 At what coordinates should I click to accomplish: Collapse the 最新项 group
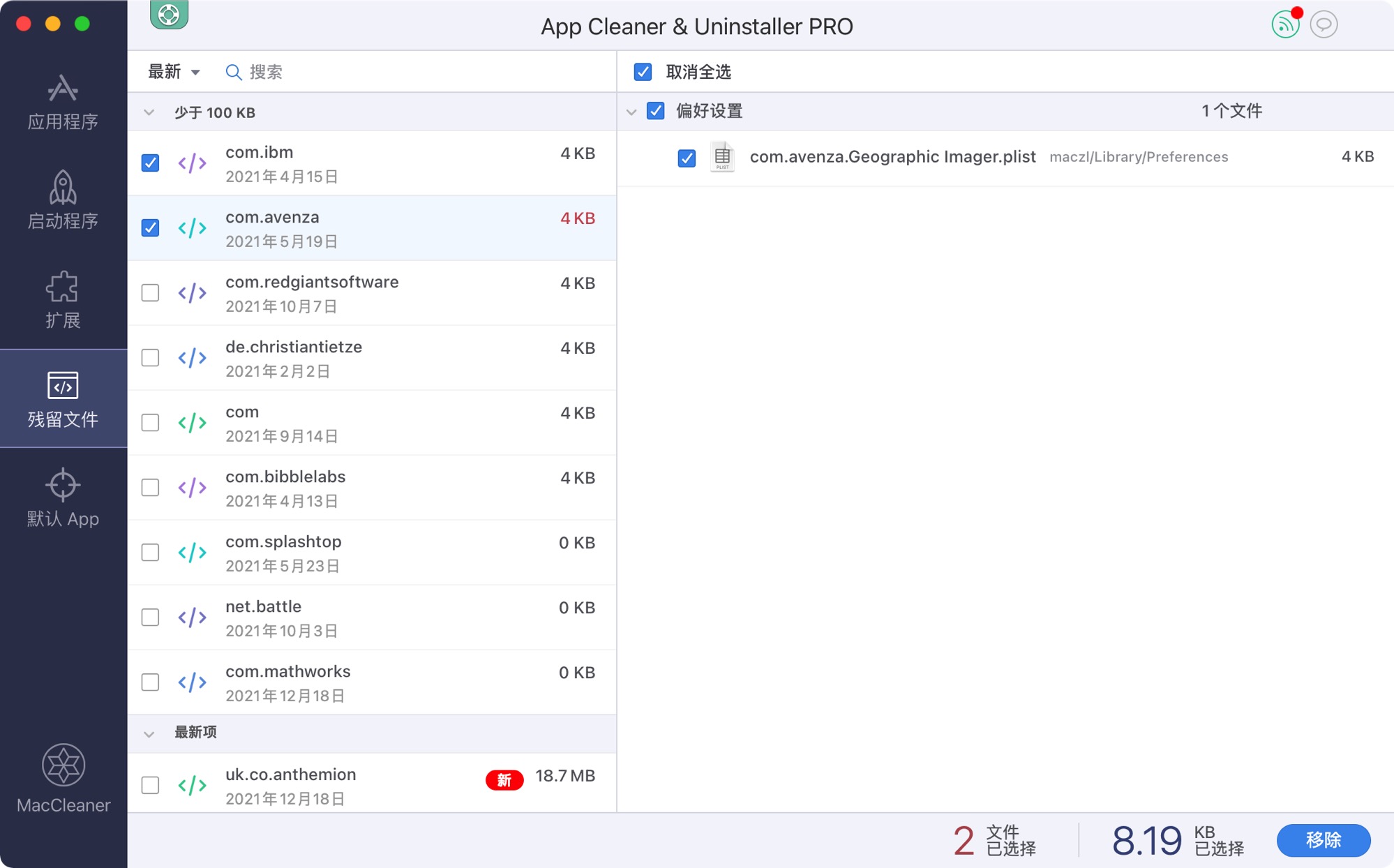pos(149,733)
